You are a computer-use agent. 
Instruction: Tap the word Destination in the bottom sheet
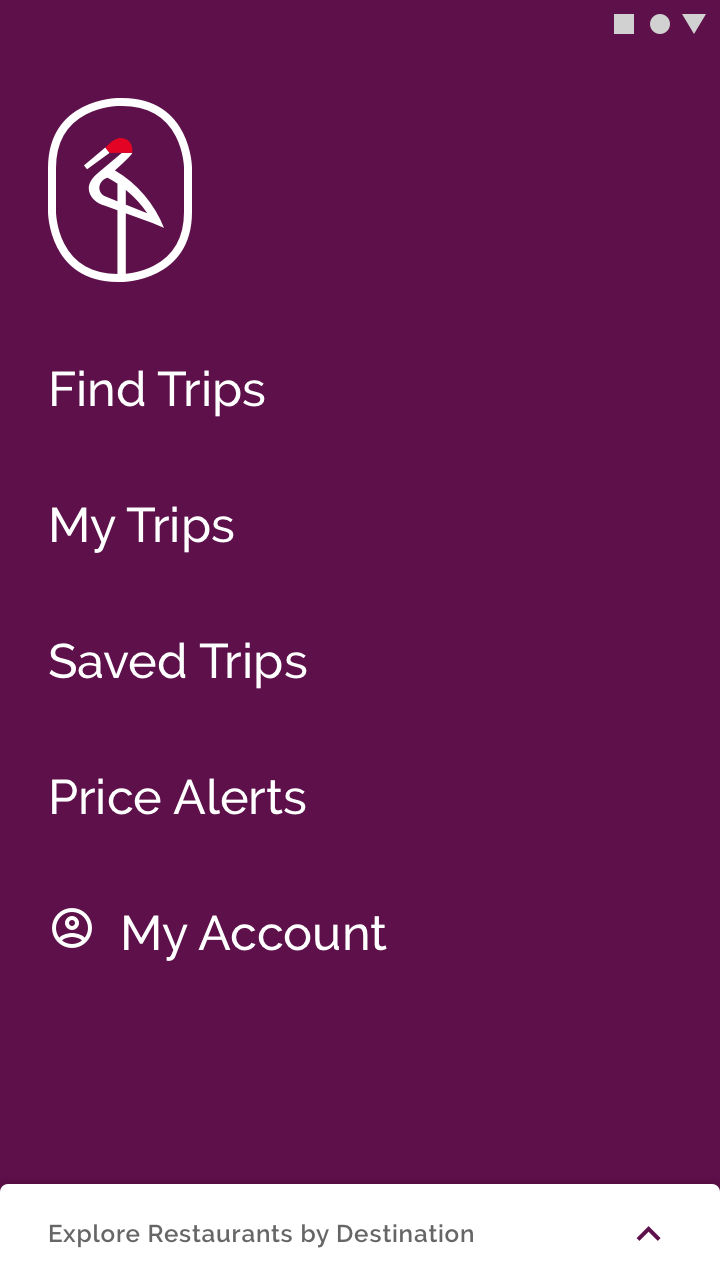pyautogui.click(x=405, y=1234)
